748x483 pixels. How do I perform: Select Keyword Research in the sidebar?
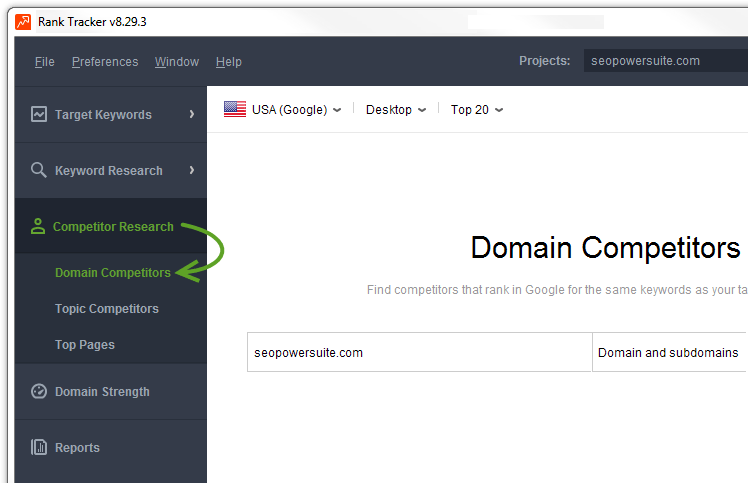coord(111,170)
